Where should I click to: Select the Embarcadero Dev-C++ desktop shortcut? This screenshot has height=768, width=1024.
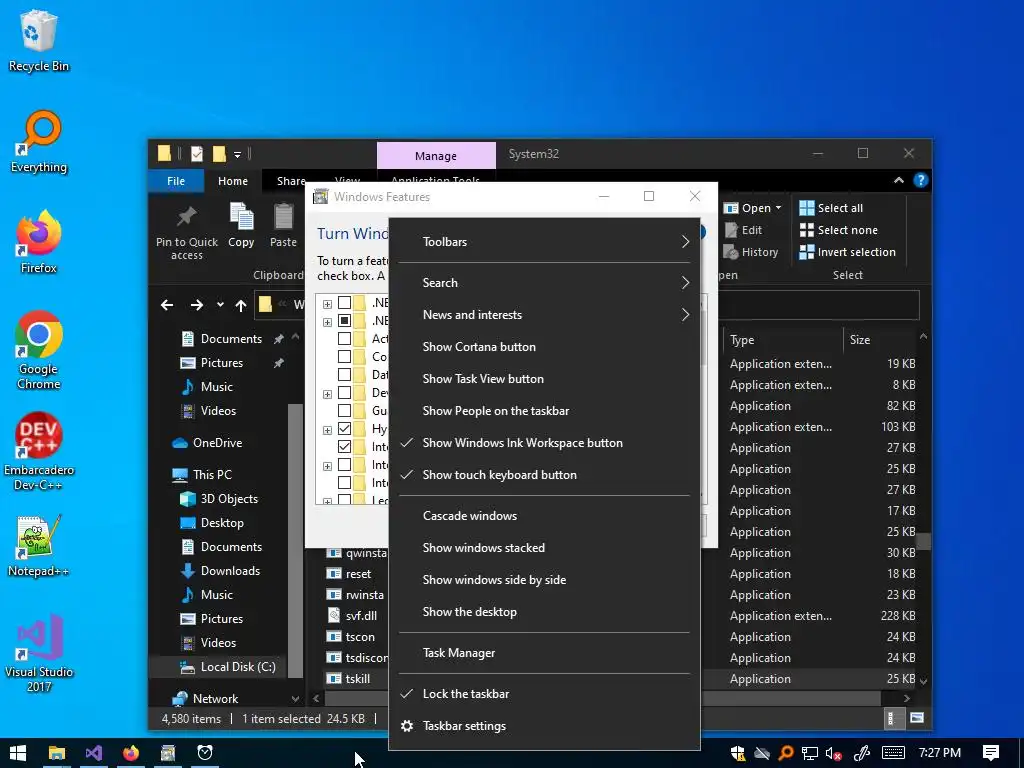coord(39,451)
